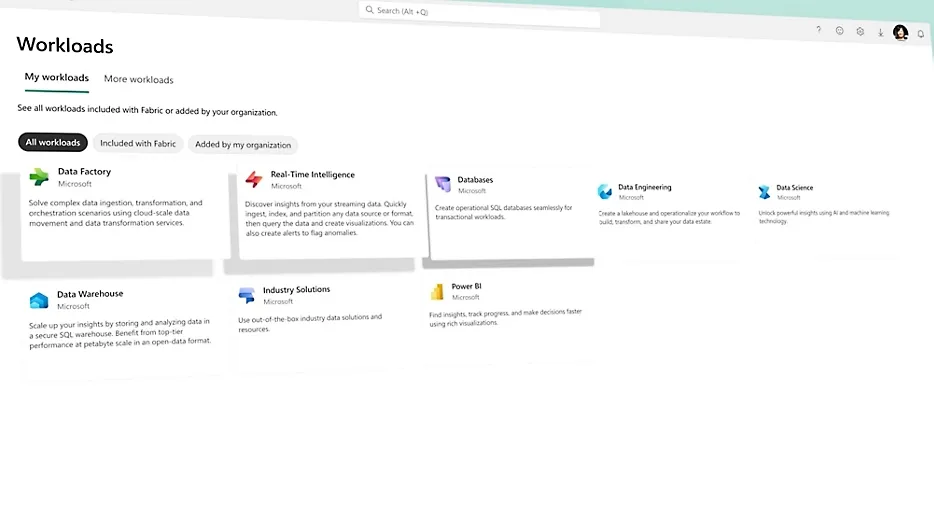Open the Industry Solutions card title
934x525 pixels.
[x=297, y=290]
